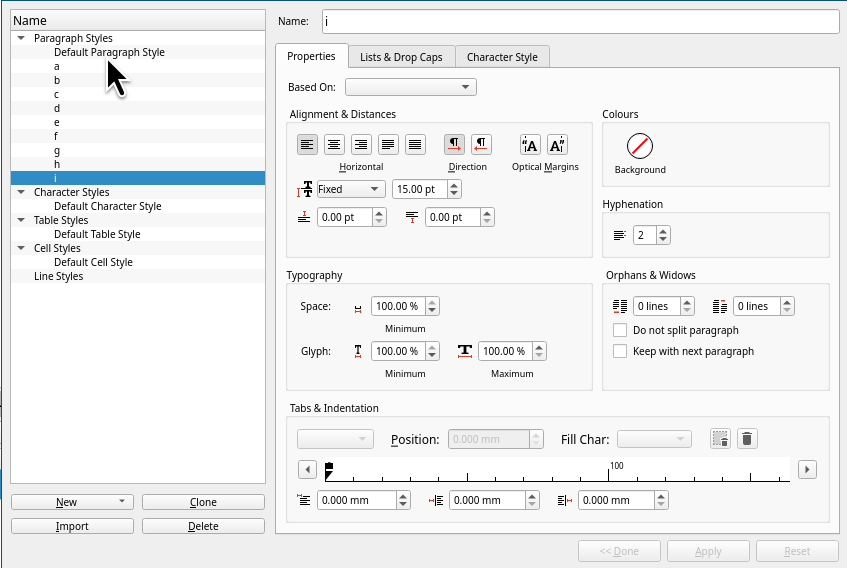This screenshot has width=847, height=568.
Task: Toggle left-to-right direction button
Action: click(x=454, y=145)
